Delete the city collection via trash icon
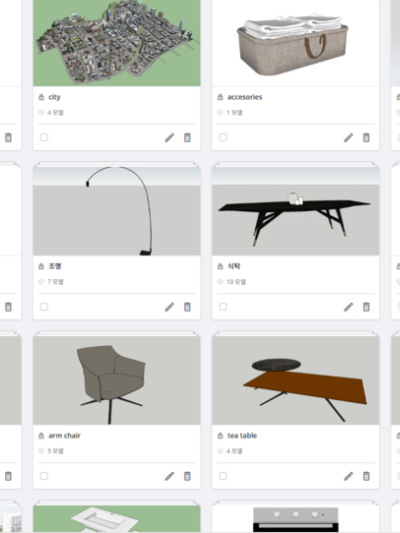 coord(187,138)
